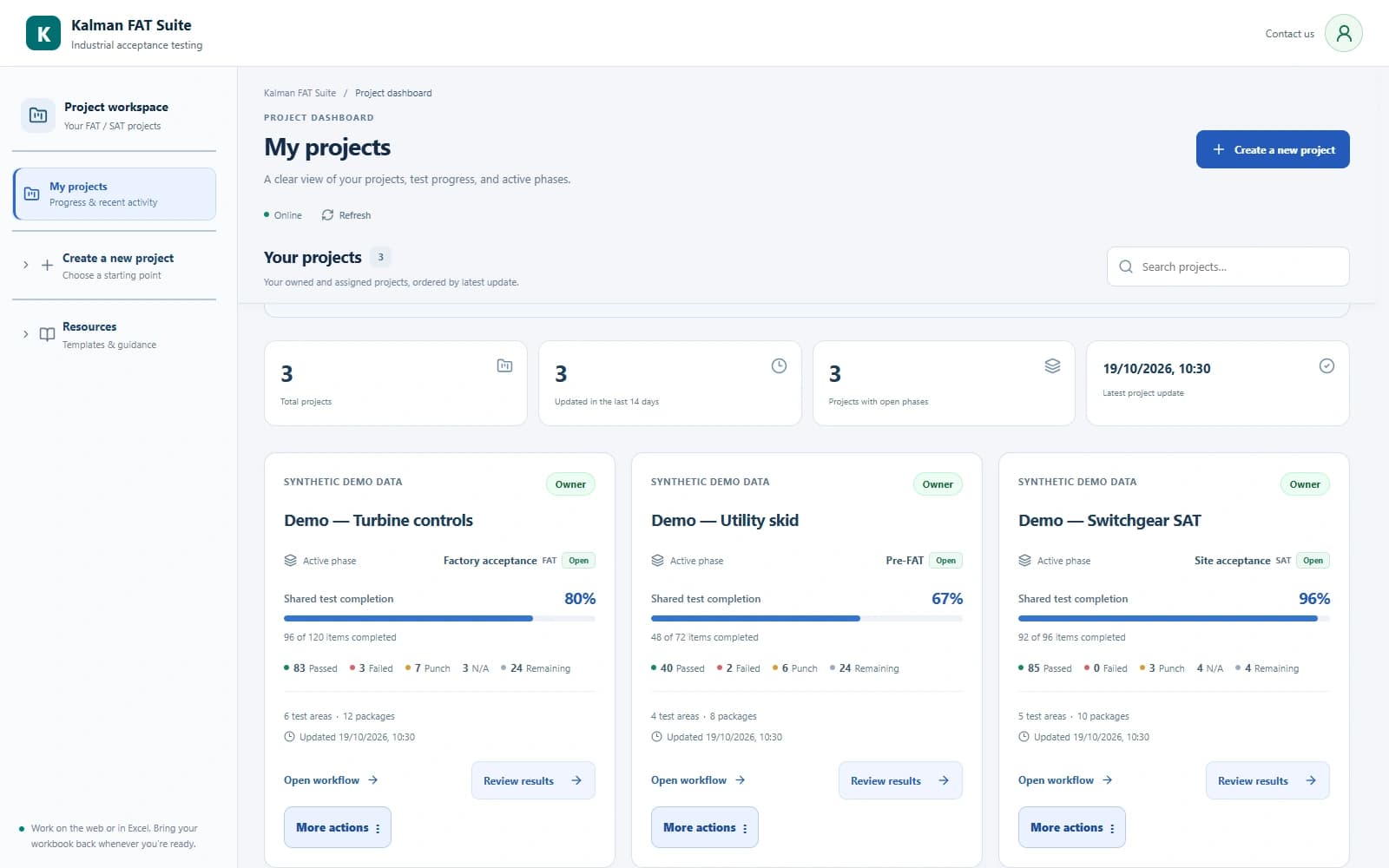The width and height of the screenshot is (1389, 868).
Task: Click the Open status badge on Switchgear SAT
Action: (1313, 560)
